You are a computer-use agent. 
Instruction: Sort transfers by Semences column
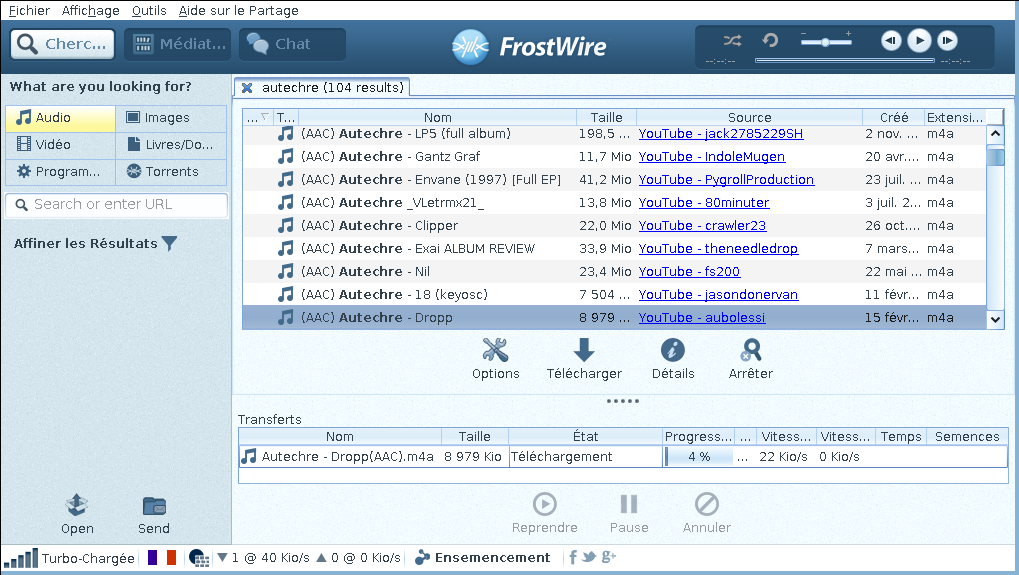click(967, 437)
